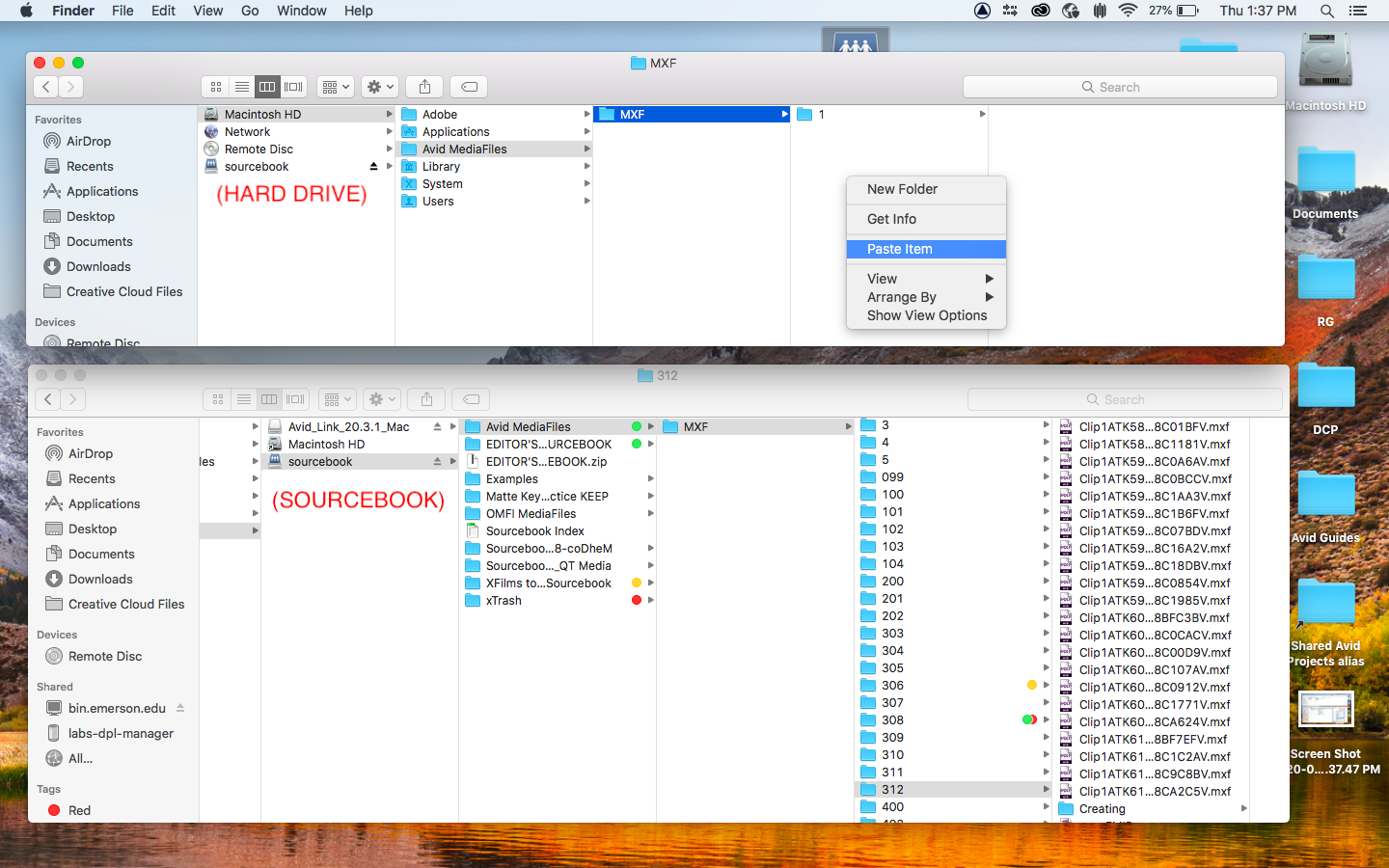Select Sourcebook Index file
Image resolution: width=1389 pixels, height=868 pixels.
point(557,530)
